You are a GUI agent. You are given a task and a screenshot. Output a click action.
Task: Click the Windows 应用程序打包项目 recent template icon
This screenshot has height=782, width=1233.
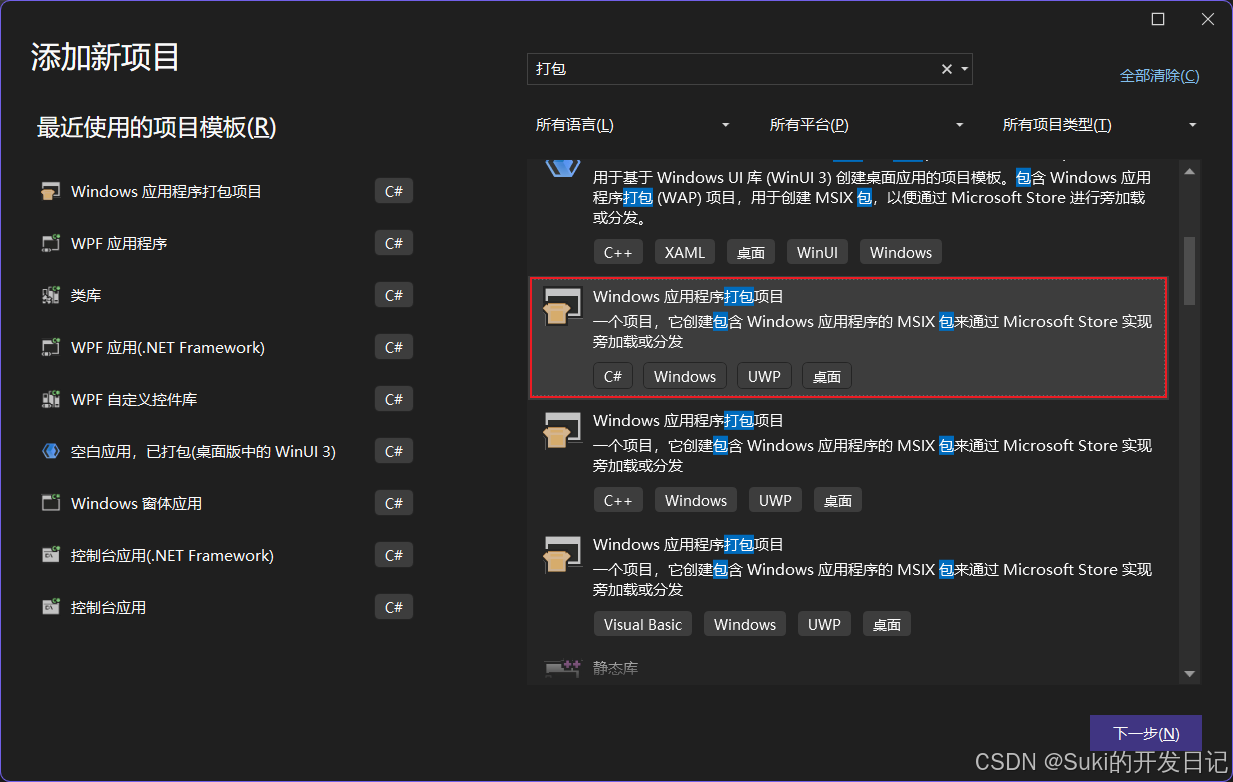[x=51, y=191]
